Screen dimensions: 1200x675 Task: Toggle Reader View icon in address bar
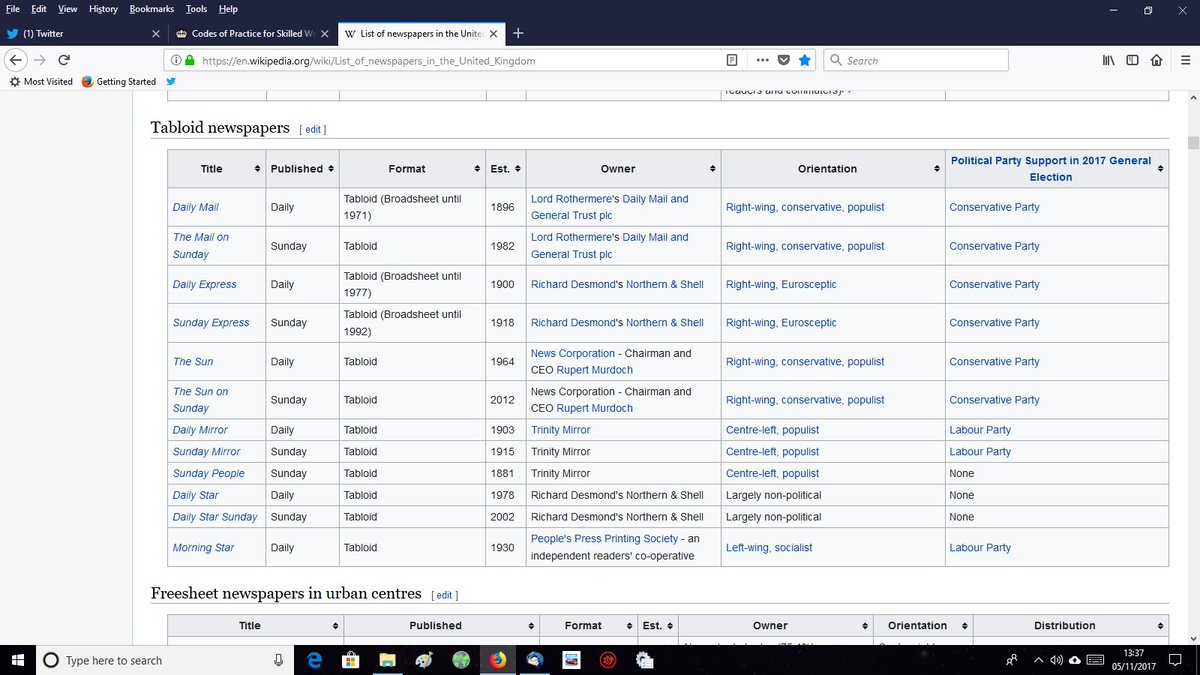click(733, 60)
